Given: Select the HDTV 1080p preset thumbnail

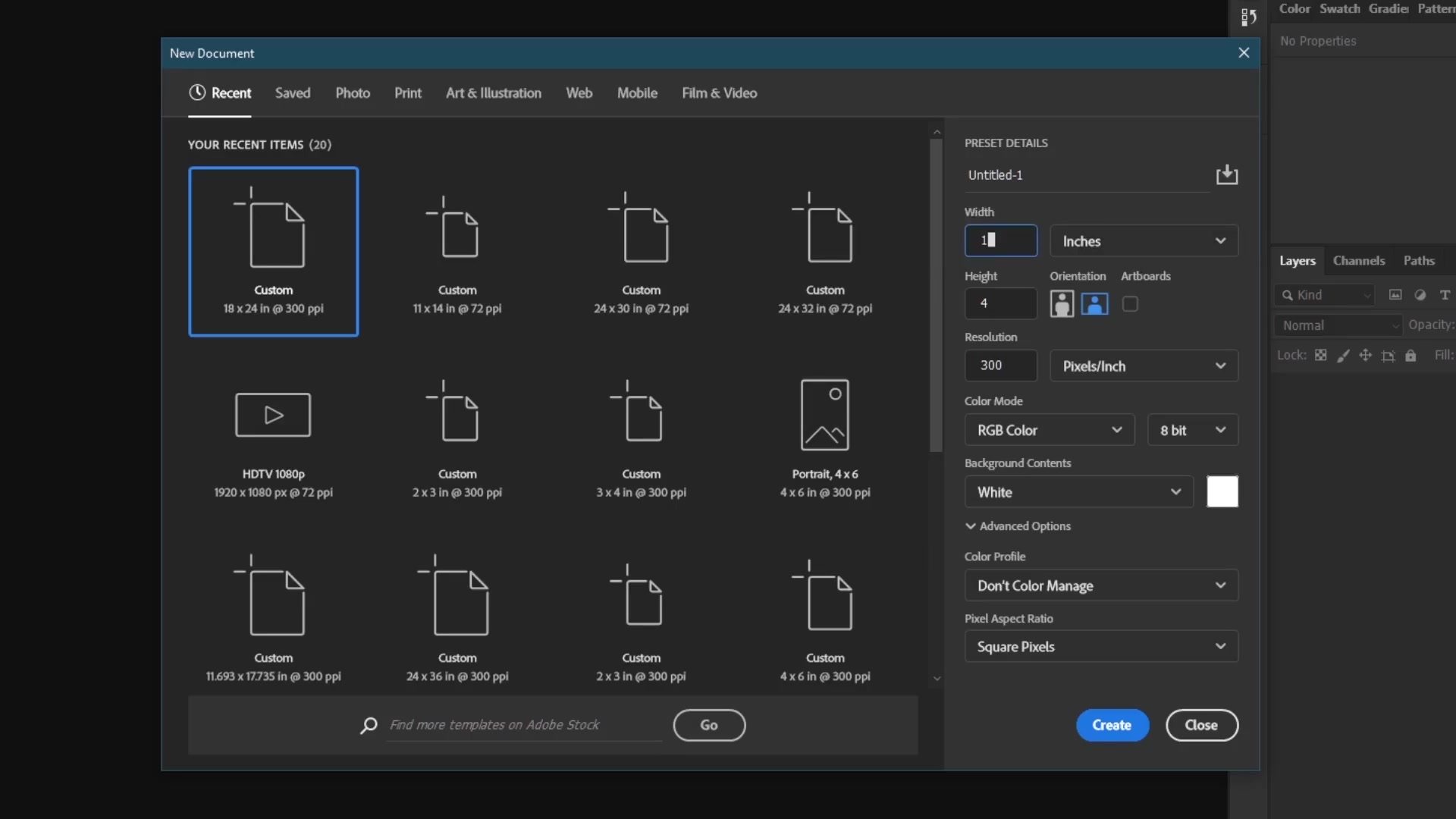Looking at the screenshot, I should click(273, 414).
